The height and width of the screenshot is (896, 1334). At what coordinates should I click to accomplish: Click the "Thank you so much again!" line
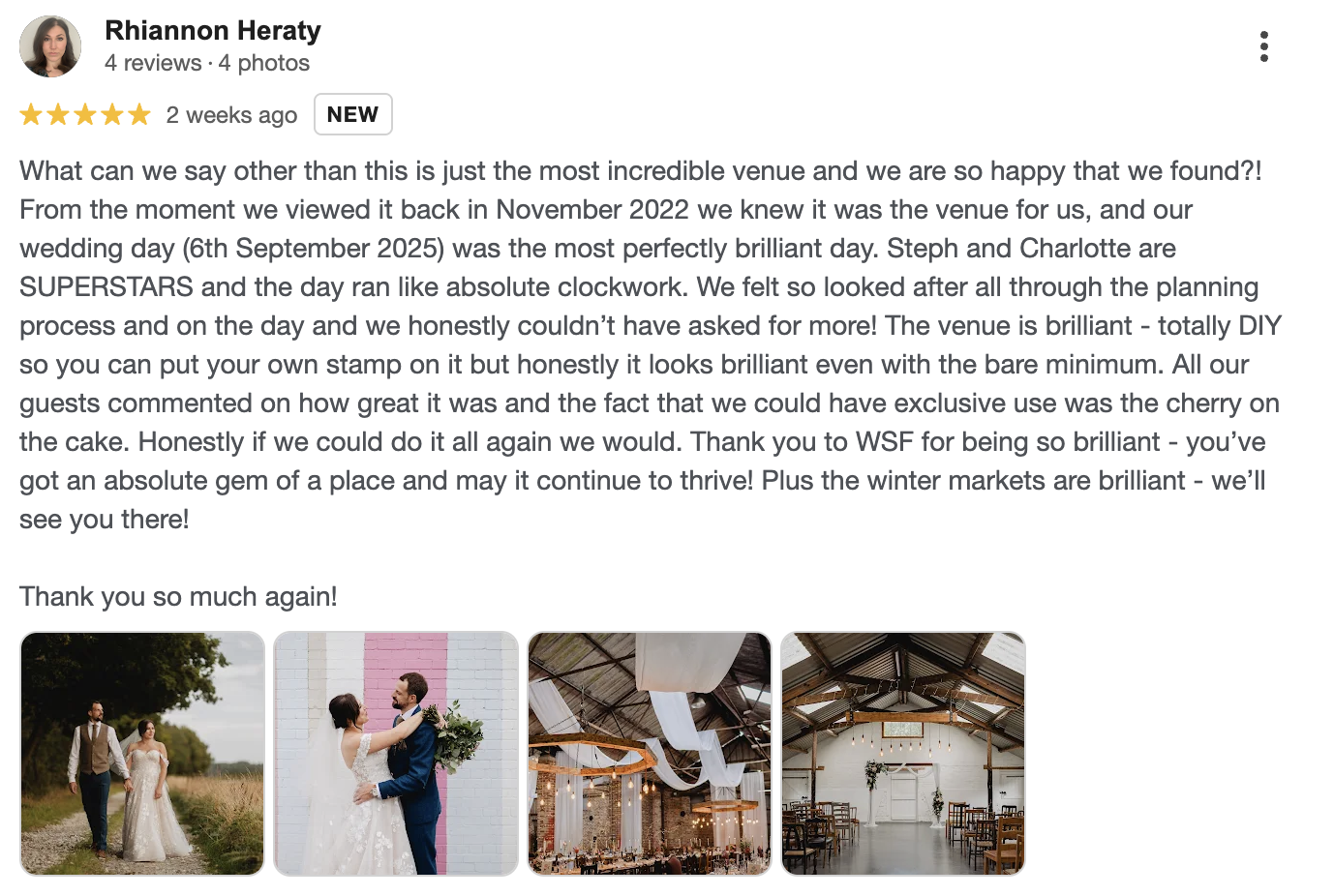pos(178,597)
